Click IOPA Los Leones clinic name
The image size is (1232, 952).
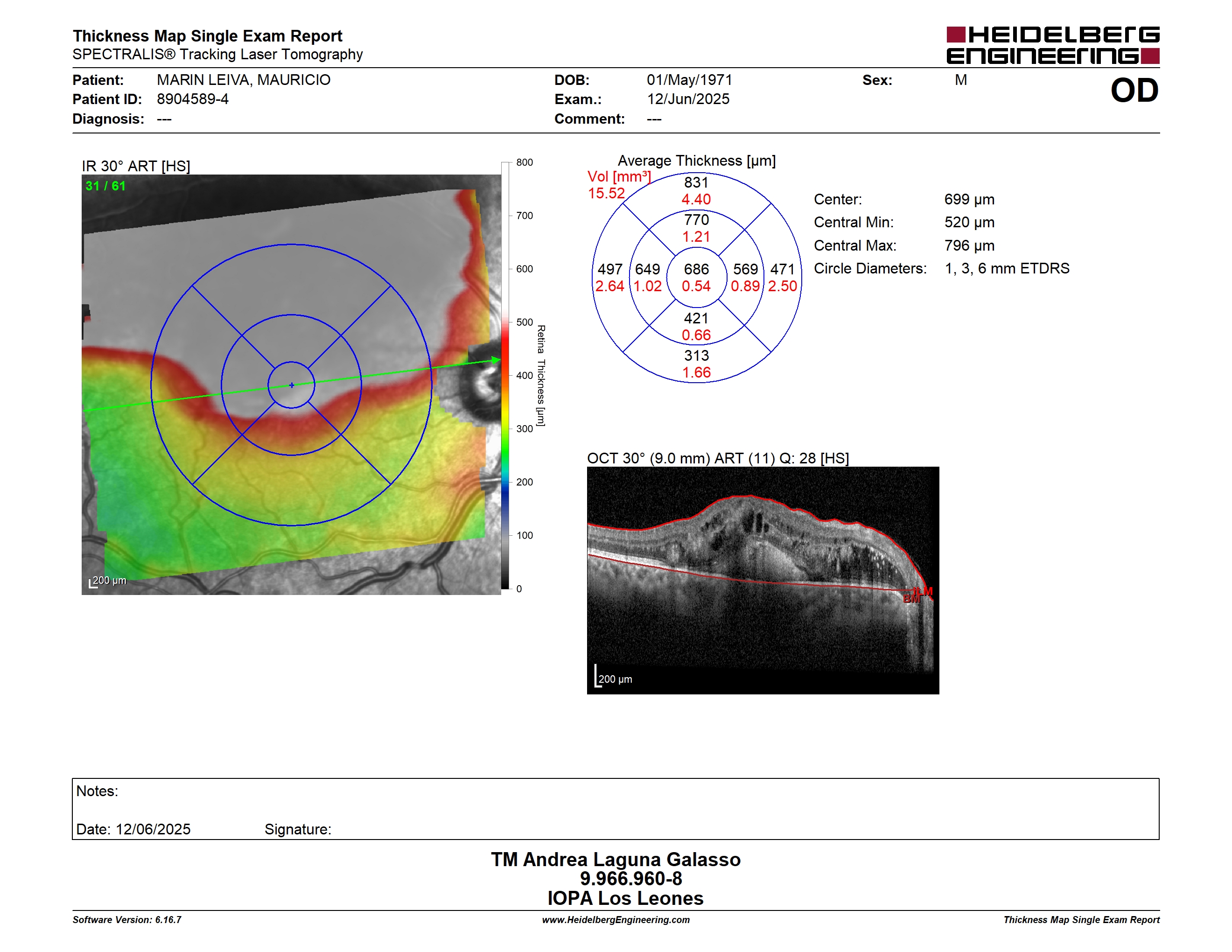coord(625,898)
